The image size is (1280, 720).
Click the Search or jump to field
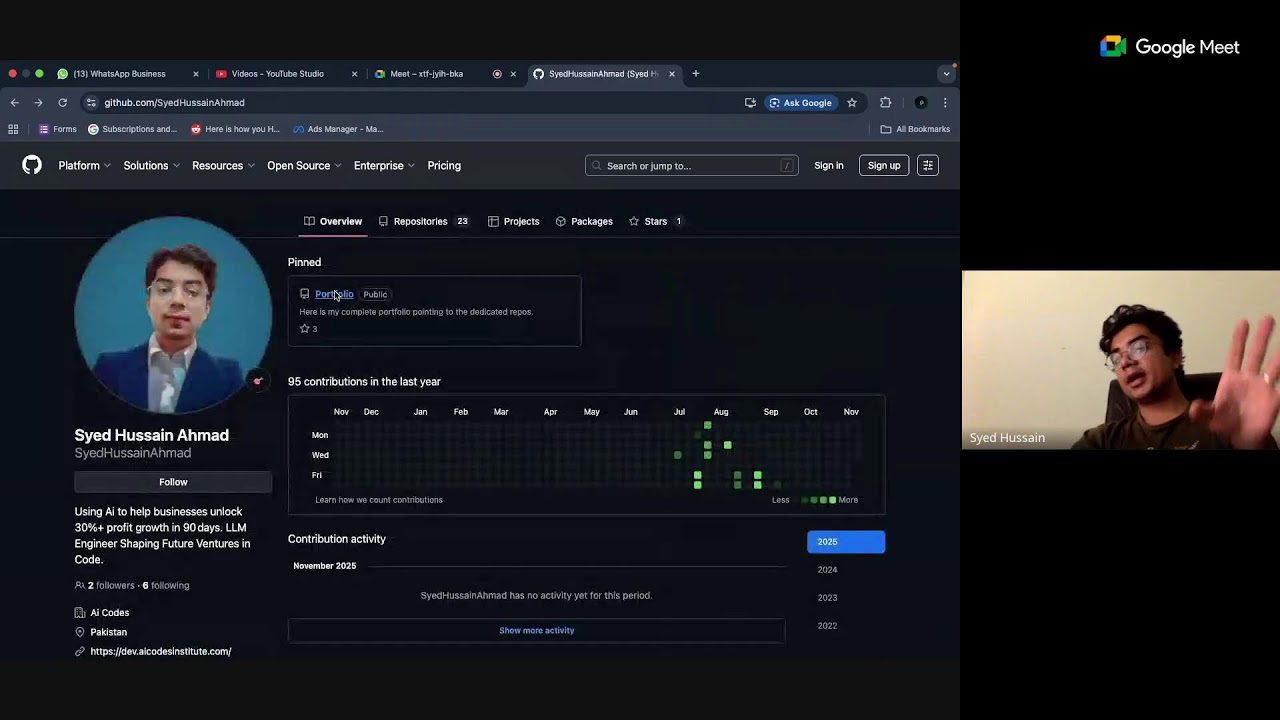click(x=691, y=165)
